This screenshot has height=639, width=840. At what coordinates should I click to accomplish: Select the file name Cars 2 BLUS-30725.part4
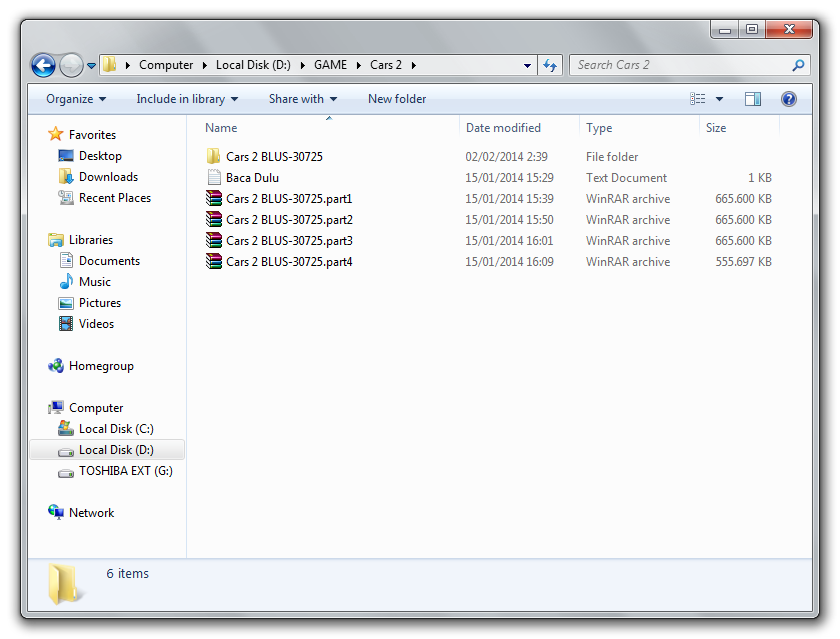(x=289, y=262)
